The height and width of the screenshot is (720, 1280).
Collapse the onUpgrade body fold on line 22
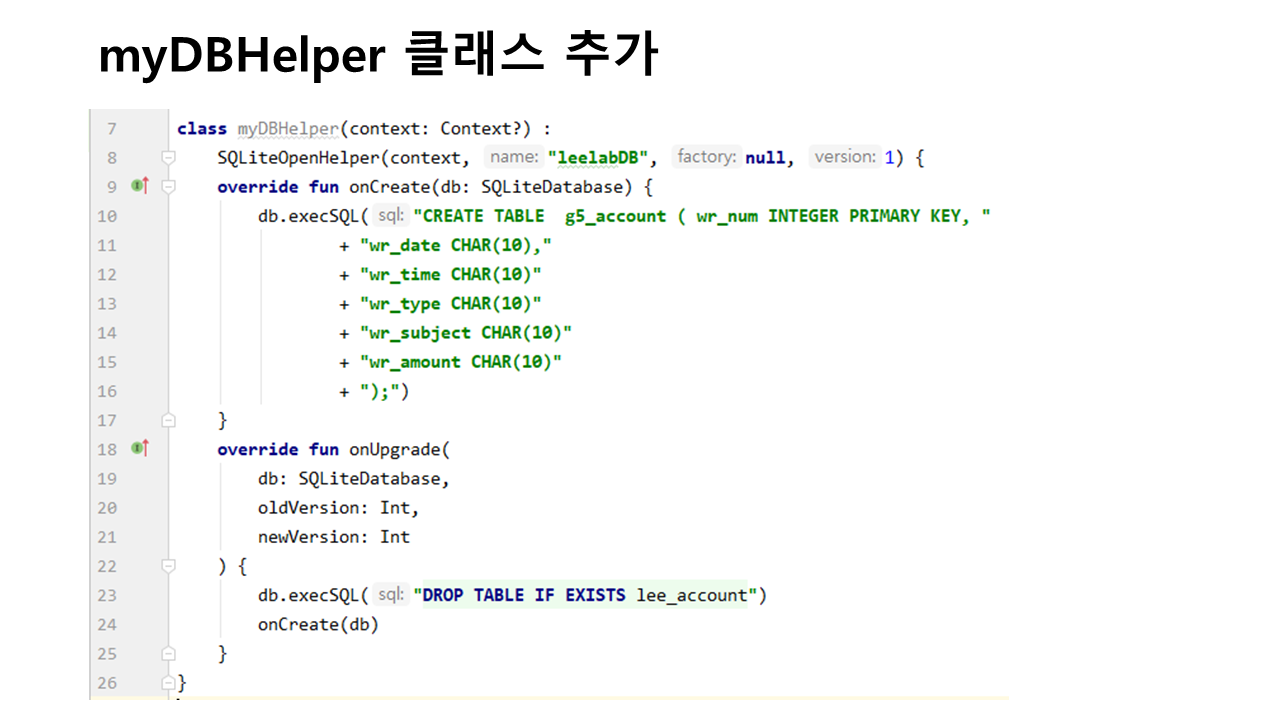pyautogui.click(x=168, y=566)
